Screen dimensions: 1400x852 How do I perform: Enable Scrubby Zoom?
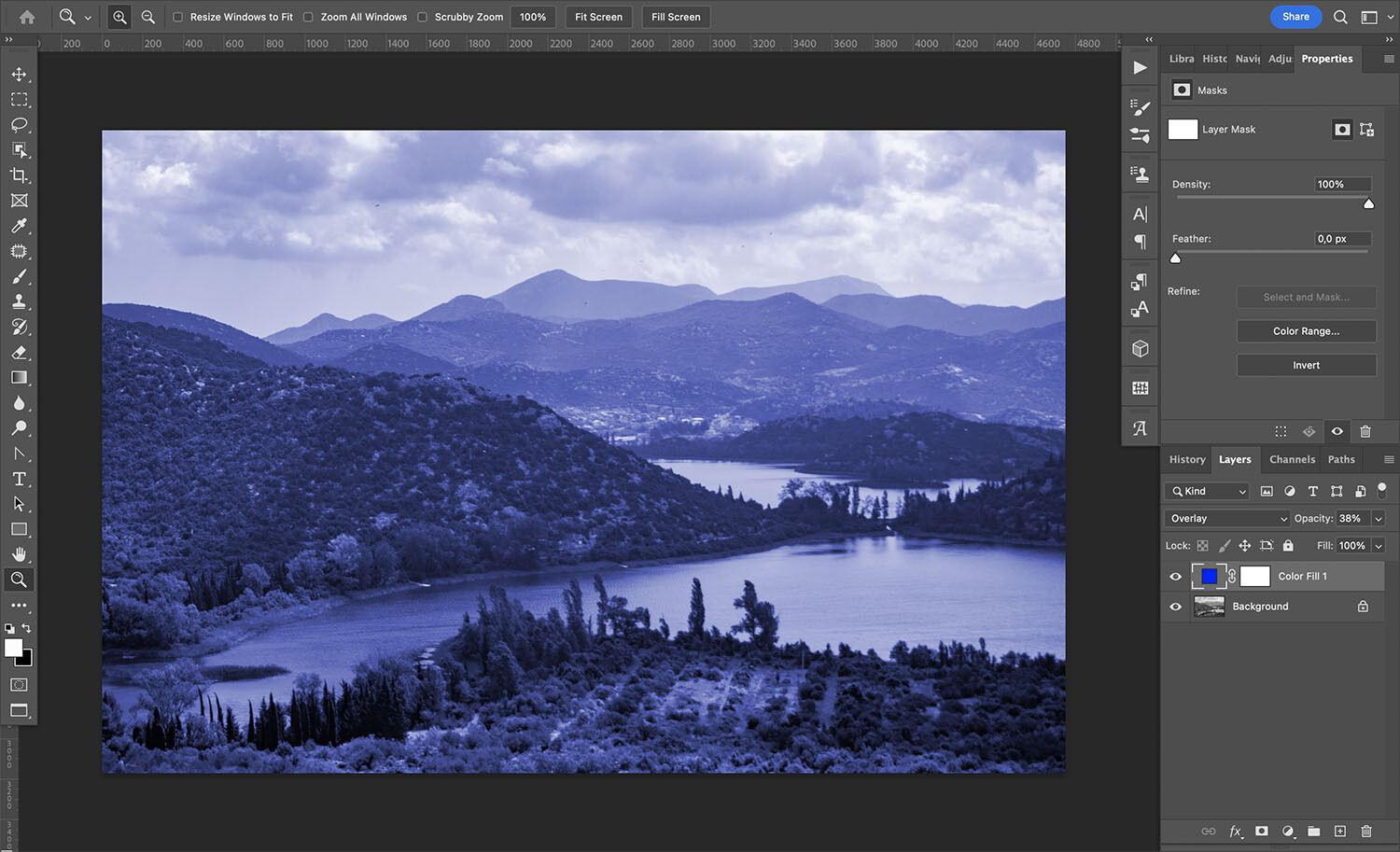tap(423, 16)
